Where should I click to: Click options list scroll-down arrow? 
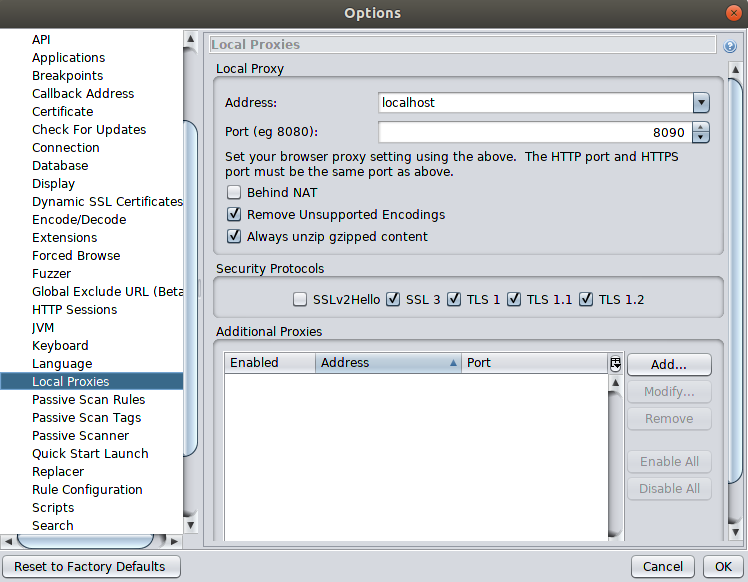191,523
